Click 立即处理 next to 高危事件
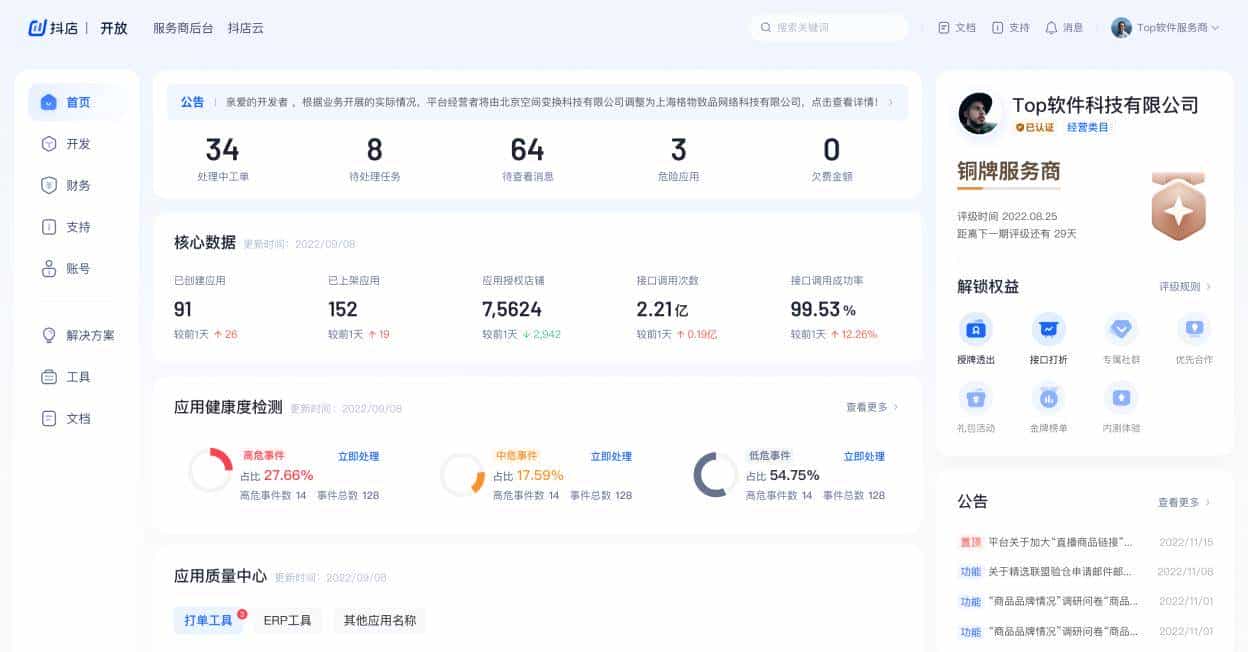 point(362,456)
